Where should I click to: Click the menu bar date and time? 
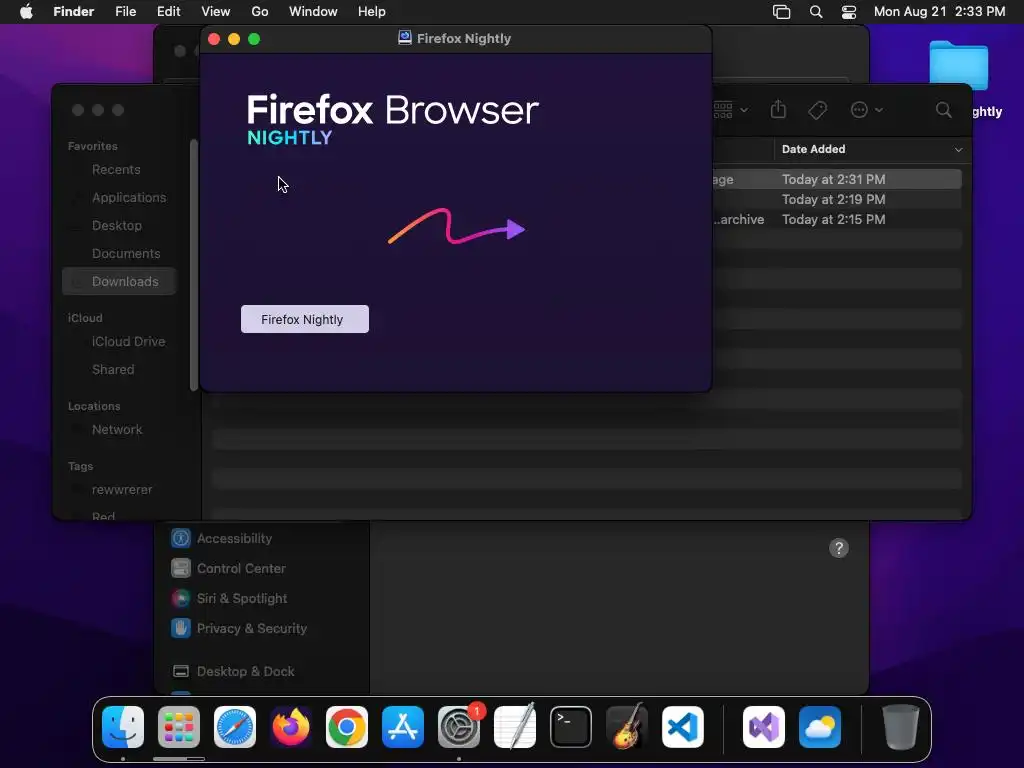[939, 12]
